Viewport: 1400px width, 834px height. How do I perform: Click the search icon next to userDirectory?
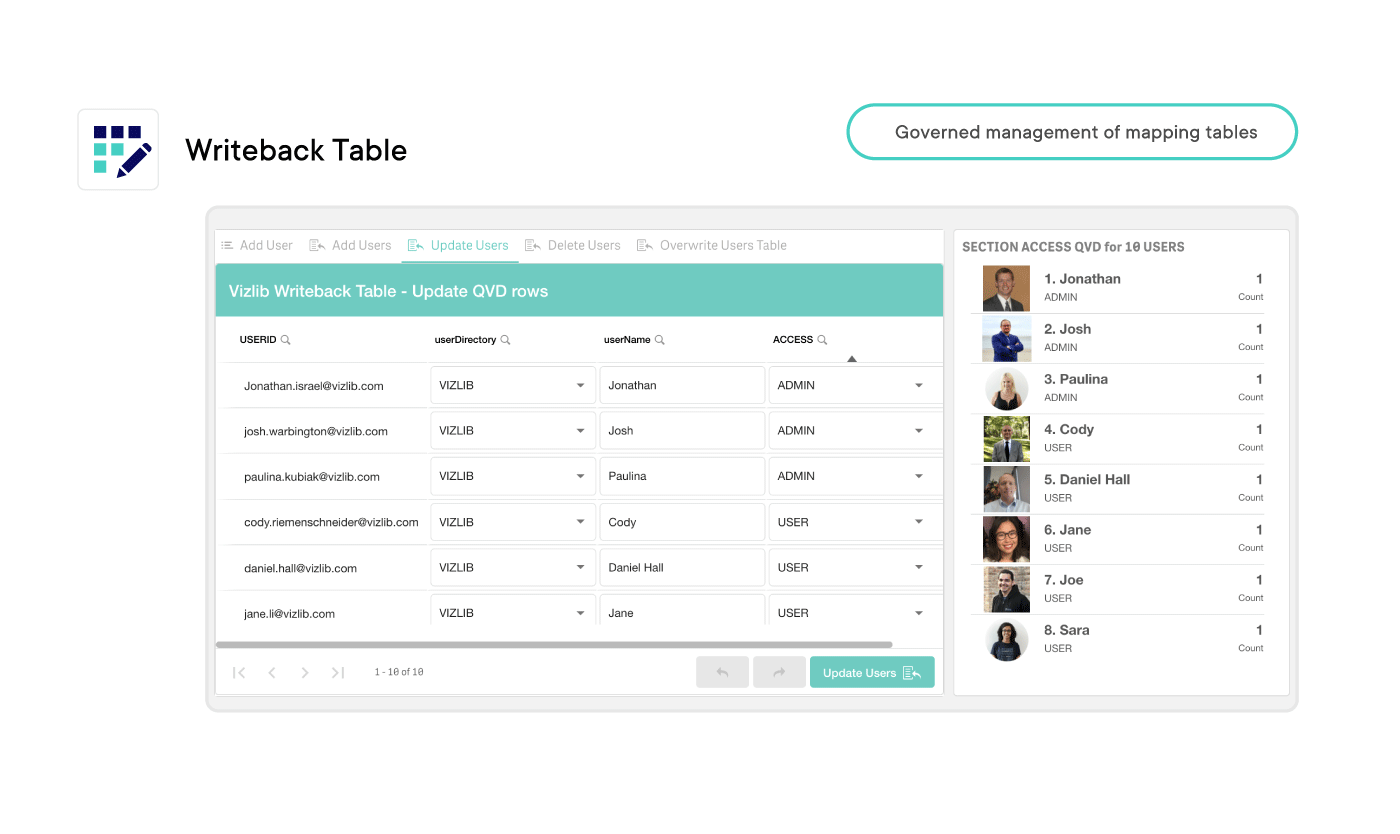coord(506,340)
